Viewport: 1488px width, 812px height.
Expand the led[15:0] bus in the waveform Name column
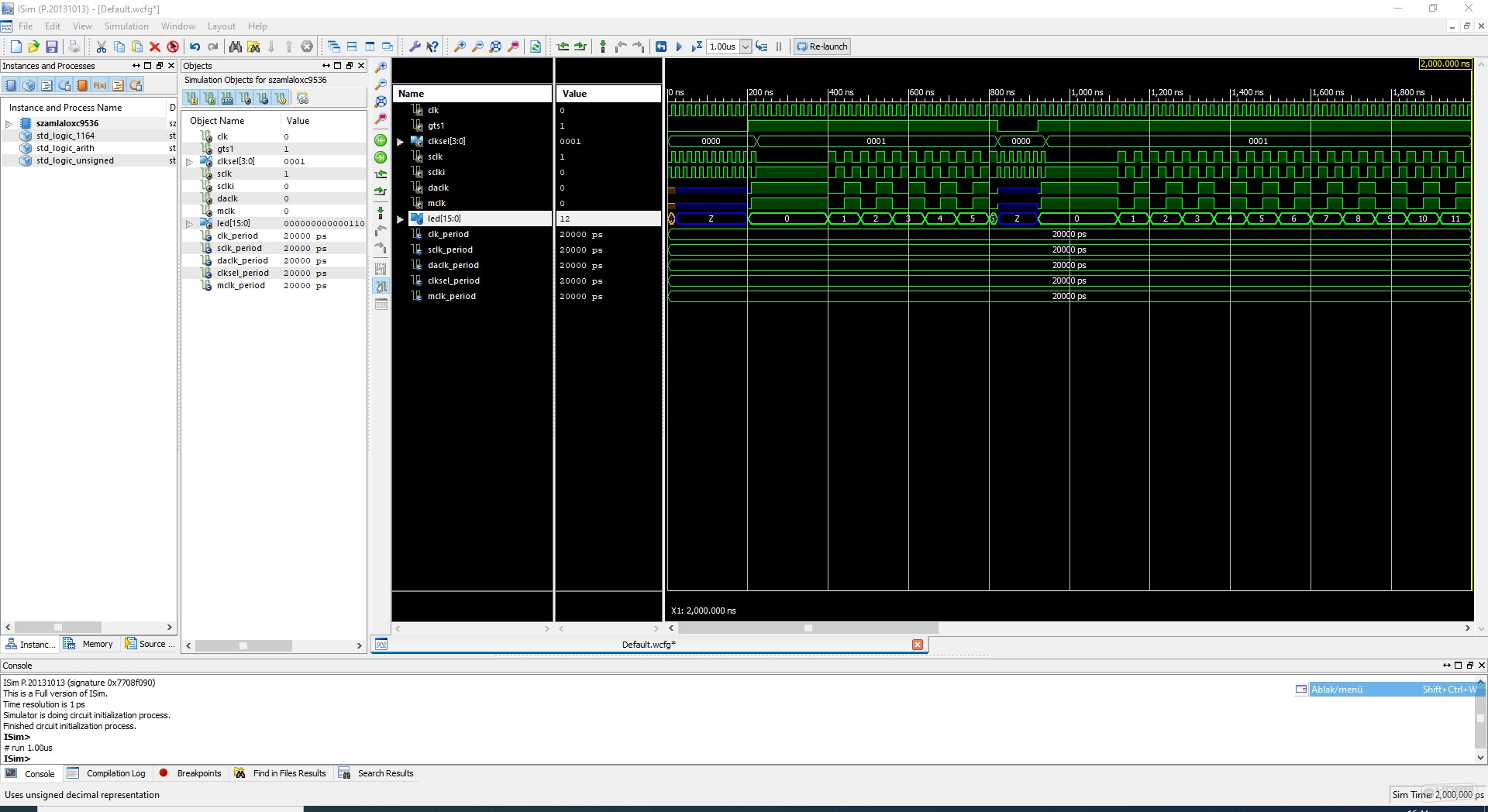tap(400, 219)
